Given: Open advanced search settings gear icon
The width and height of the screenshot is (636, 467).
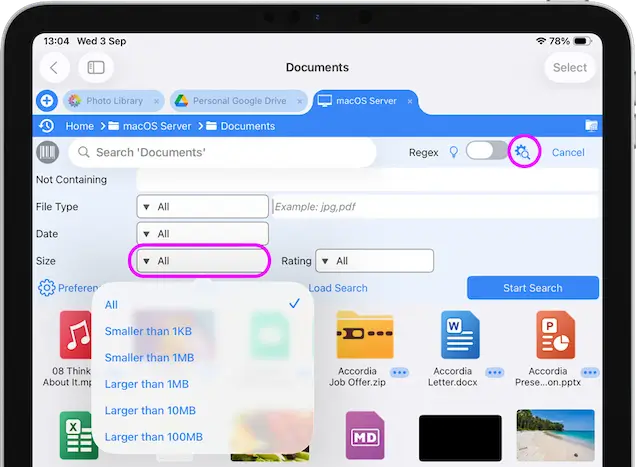Looking at the screenshot, I should coord(524,152).
